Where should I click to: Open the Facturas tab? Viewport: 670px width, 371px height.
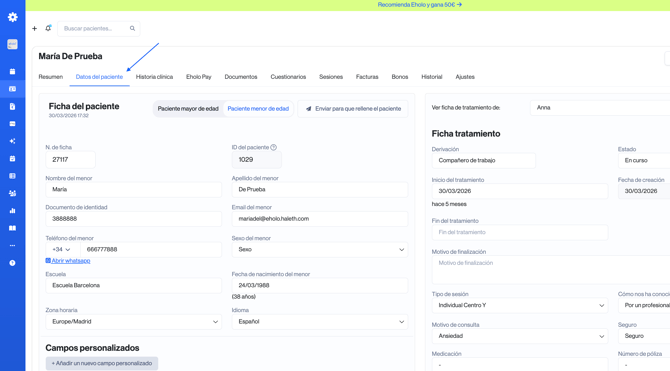367,77
